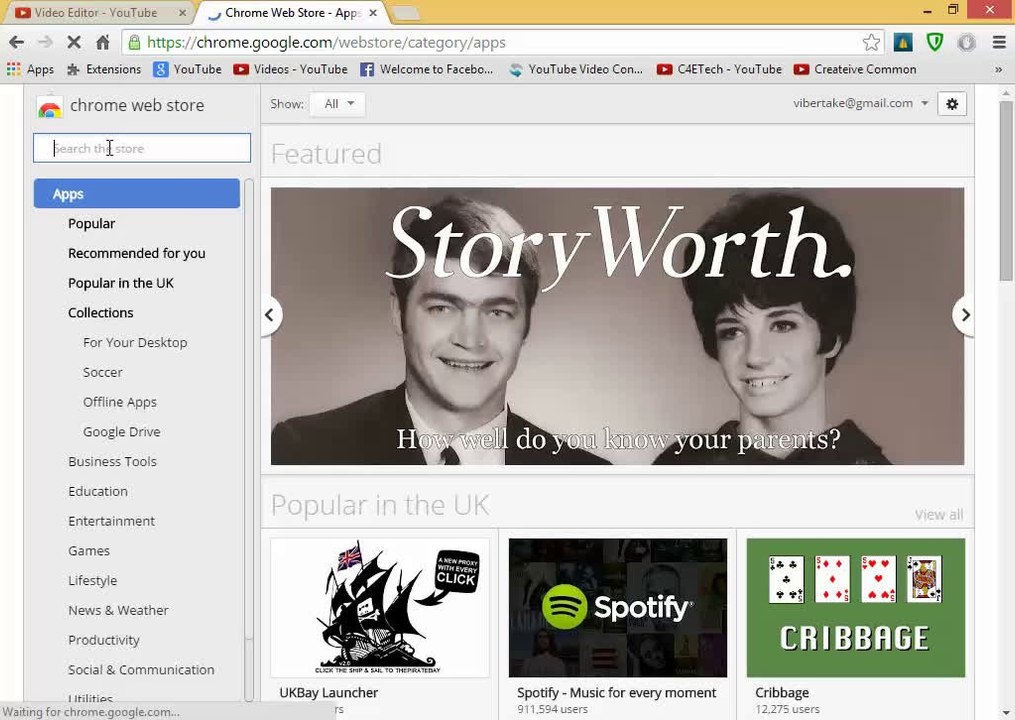Image resolution: width=1015 pixels, height=720 pixels.
Task: Open the Show: All dropdown
Action: coord(337,104)
